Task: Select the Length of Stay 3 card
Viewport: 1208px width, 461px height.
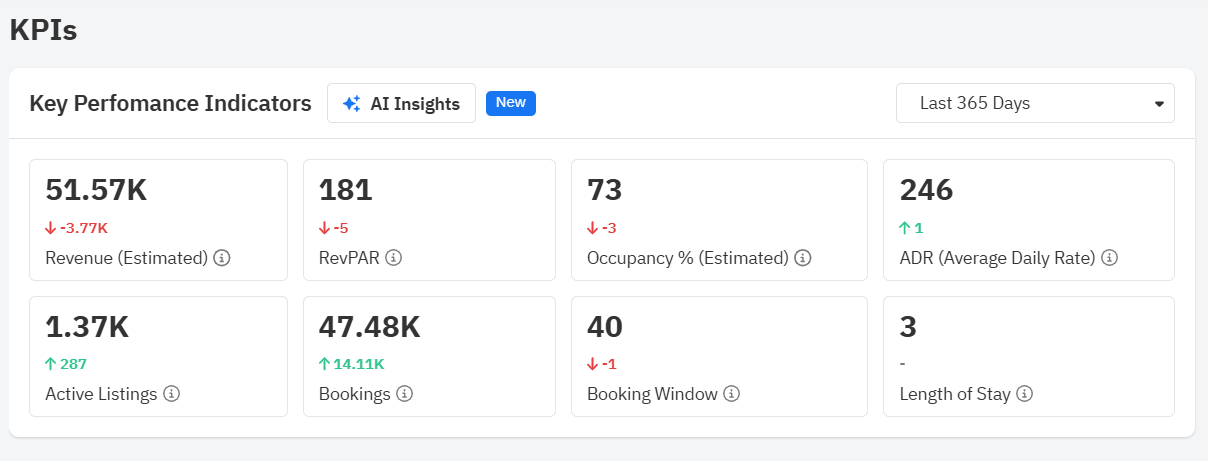Action: [1028, 356]
